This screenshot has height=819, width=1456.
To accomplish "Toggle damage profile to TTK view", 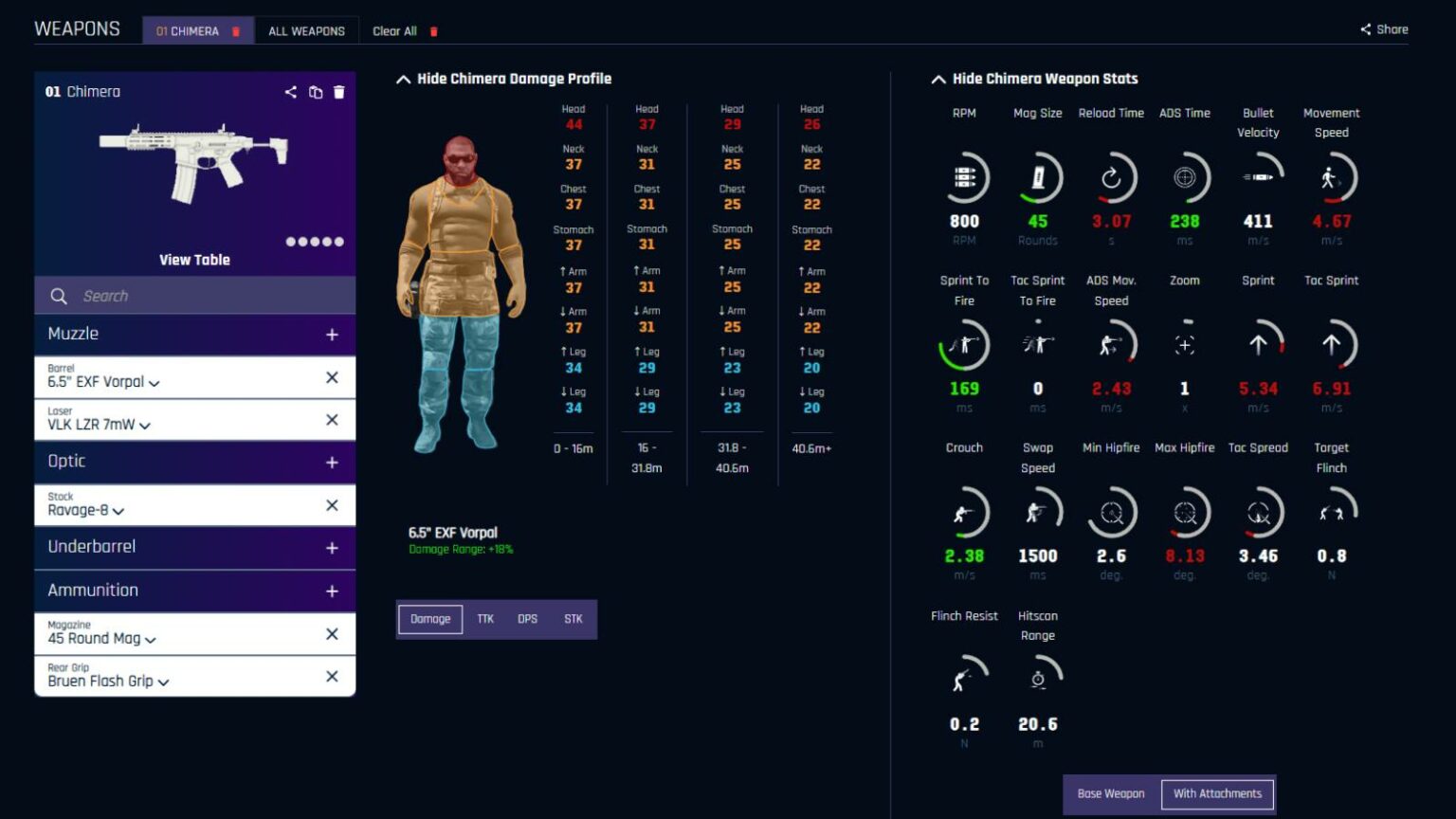I will tap(485, 619).
